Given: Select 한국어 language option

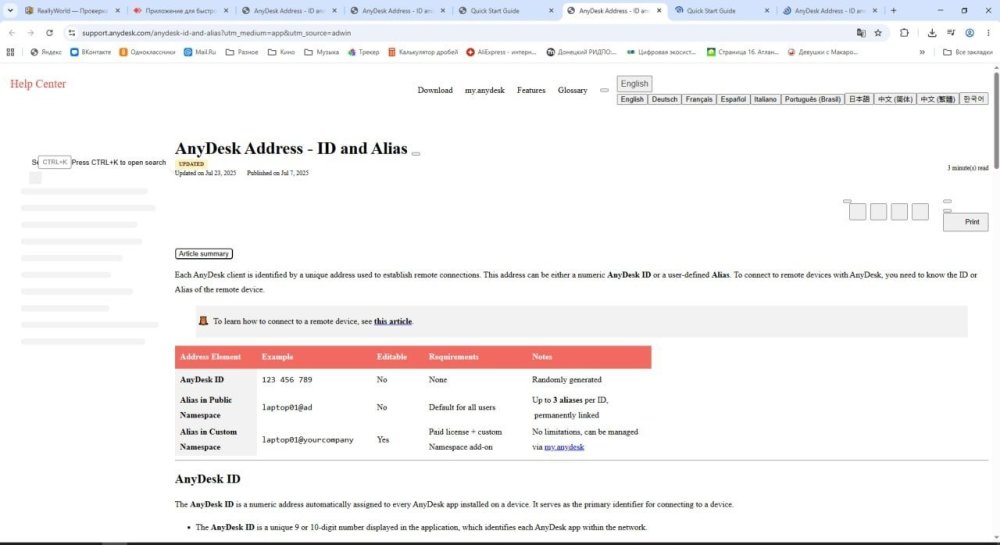Looking at the screenshot, I should pos(974,99).
